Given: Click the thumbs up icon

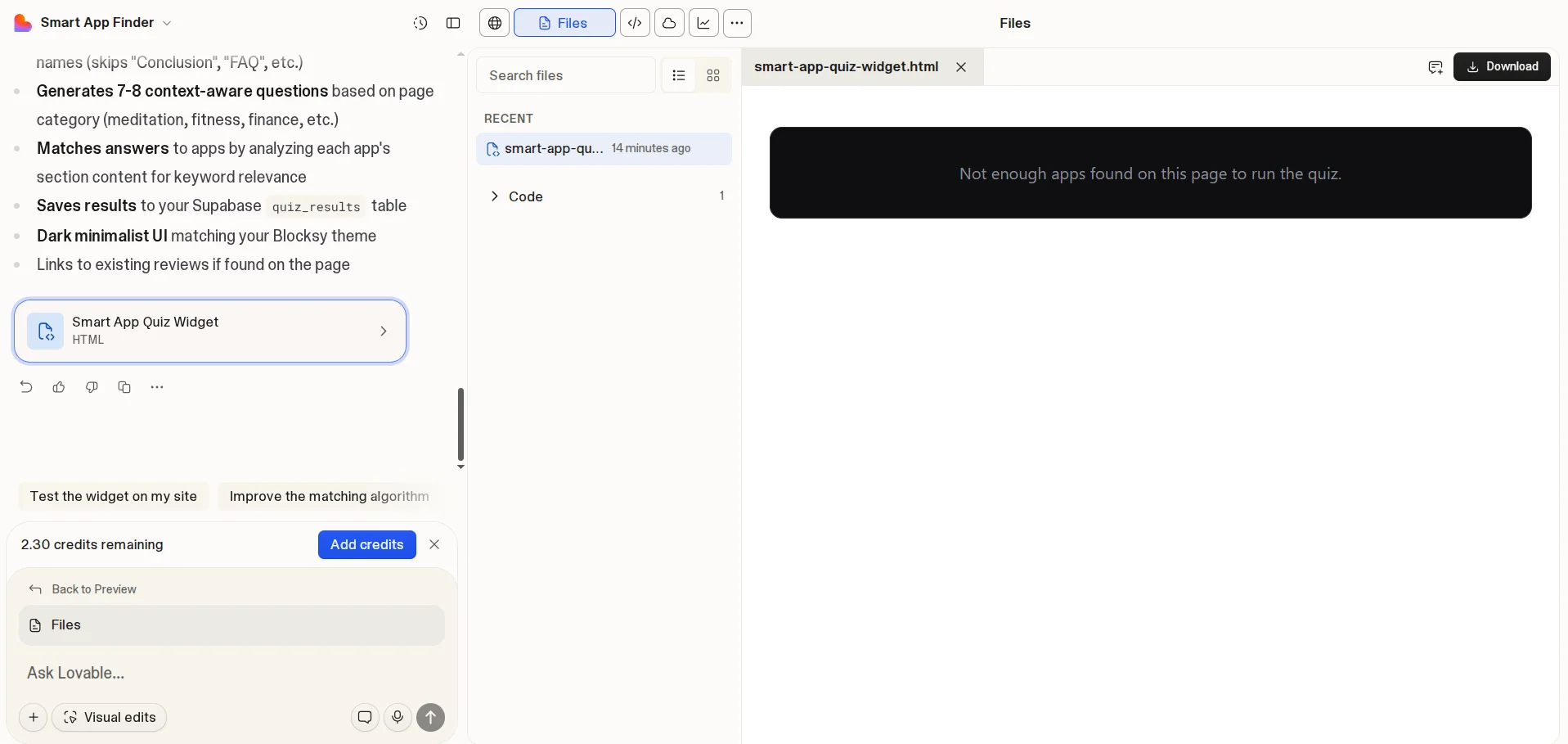Looking at the screenshot, I should pos(59,387).
